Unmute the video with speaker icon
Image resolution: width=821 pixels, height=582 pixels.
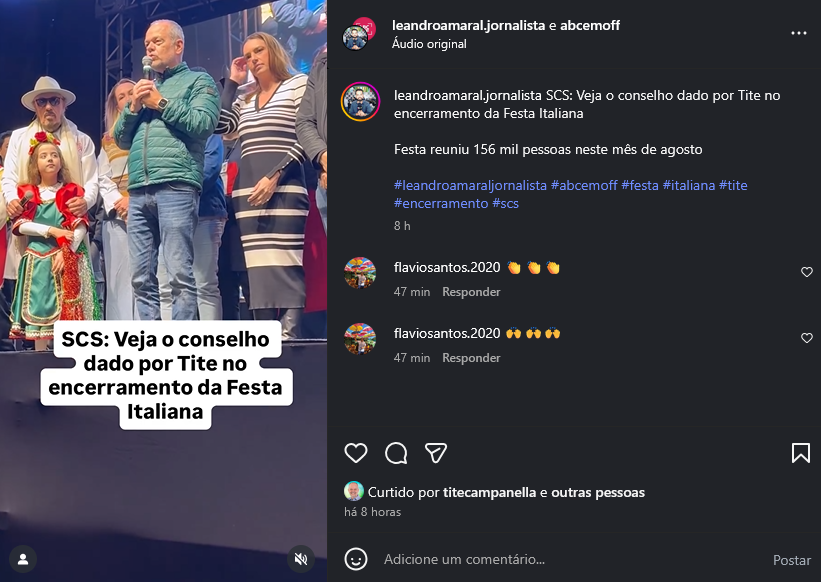pyautogui.click(x=301, y=559)
